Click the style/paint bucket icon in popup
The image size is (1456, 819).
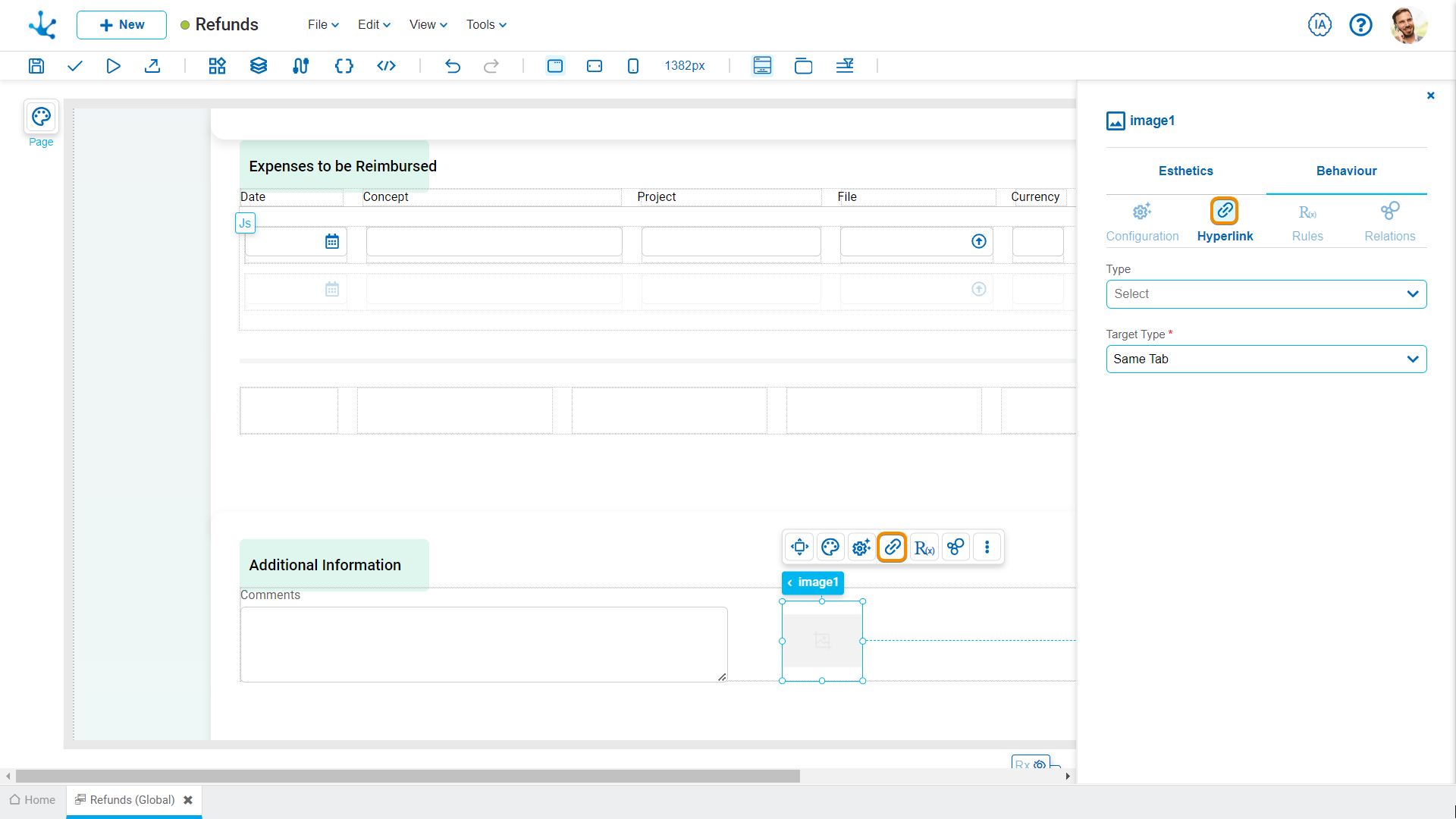click(830, 547)
